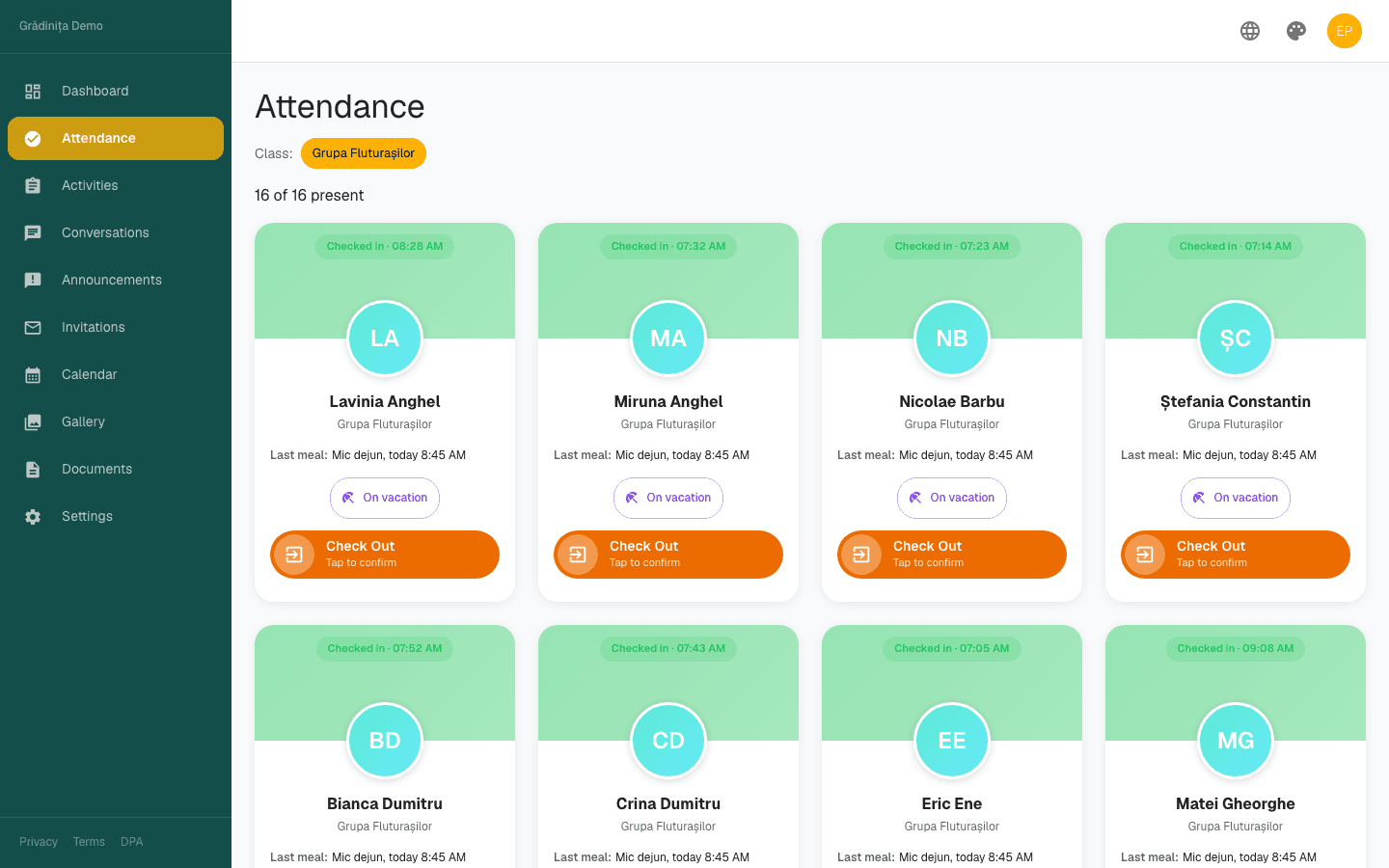Click the ȘC avatar of Ștefania Constantin

pyautogui.click(x=1236, y=339)
